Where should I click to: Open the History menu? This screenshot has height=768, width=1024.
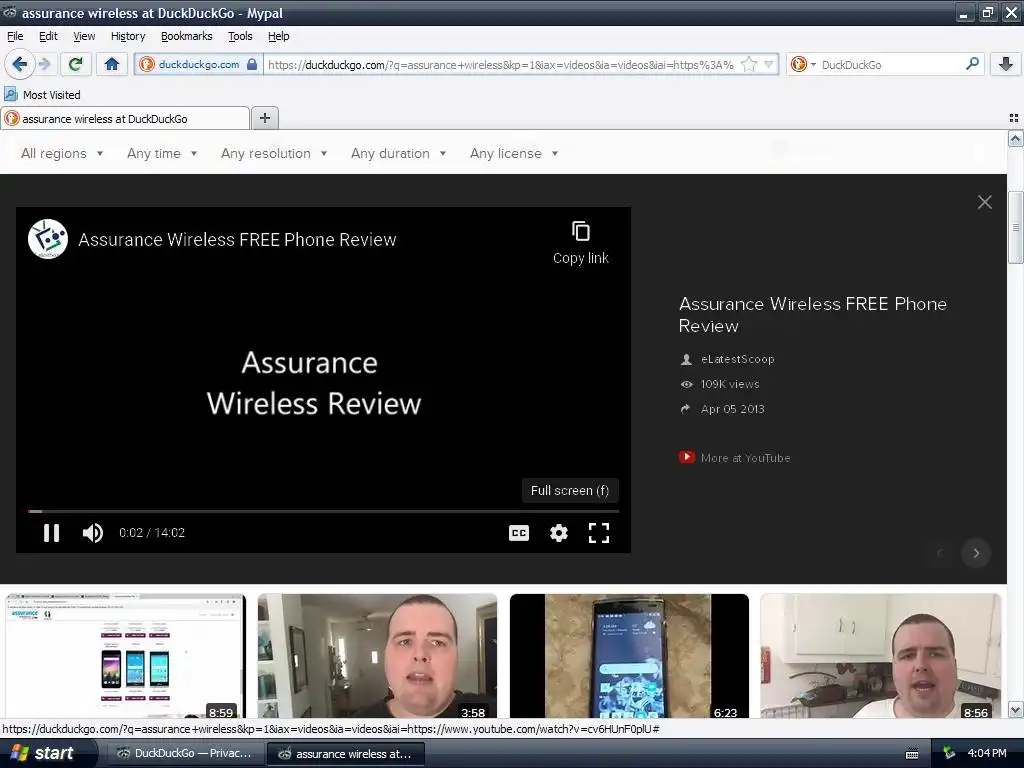128,36
